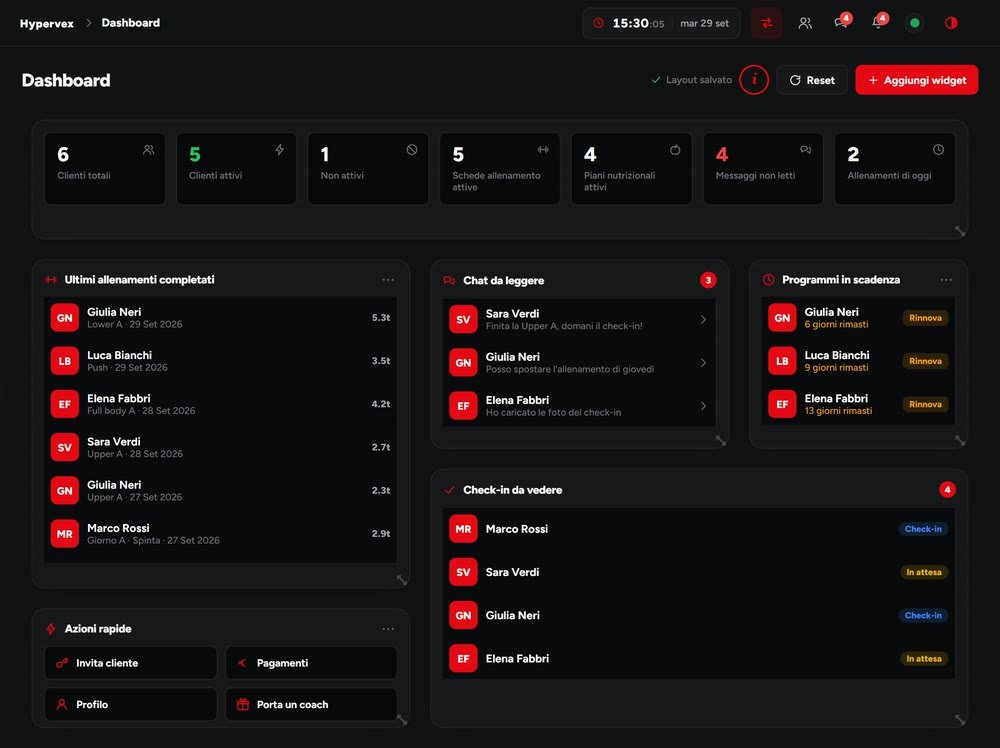Click EF avatar for Full body A workout

click(64, 404)
